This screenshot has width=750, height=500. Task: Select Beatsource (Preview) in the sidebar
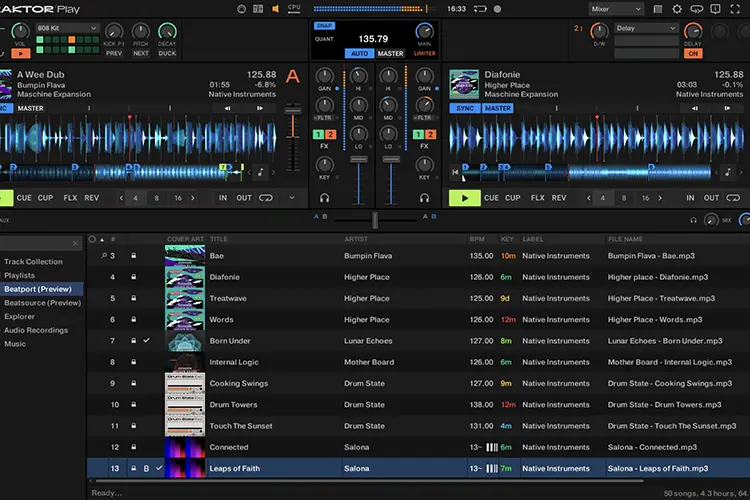[x=43, y=303]
